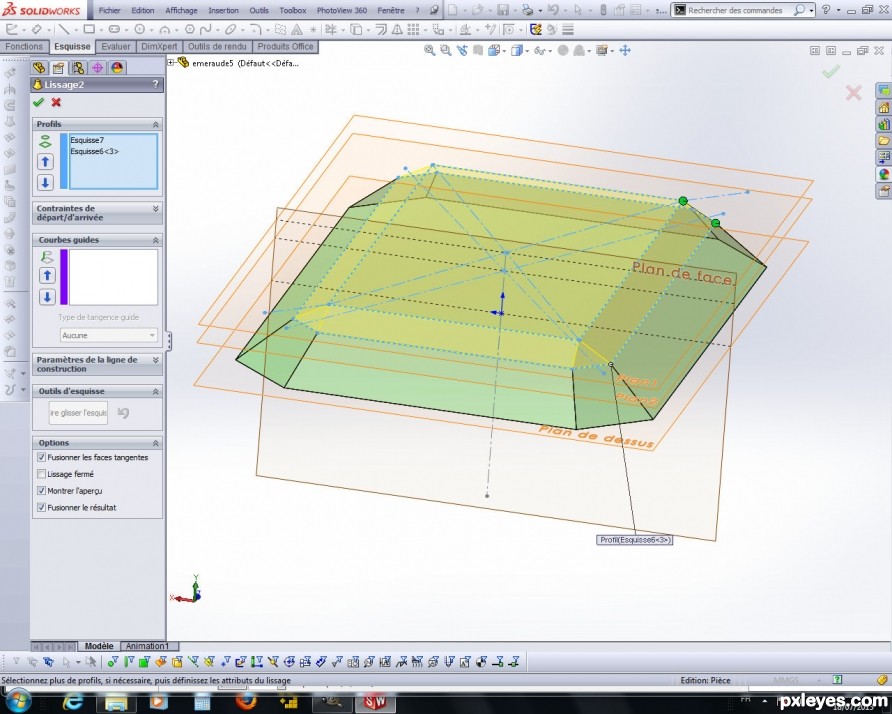The width and height of the screenshot is (892, 714).
Task: Open the ConfigurationManager tab icon
Action: [x=78, y=68]
